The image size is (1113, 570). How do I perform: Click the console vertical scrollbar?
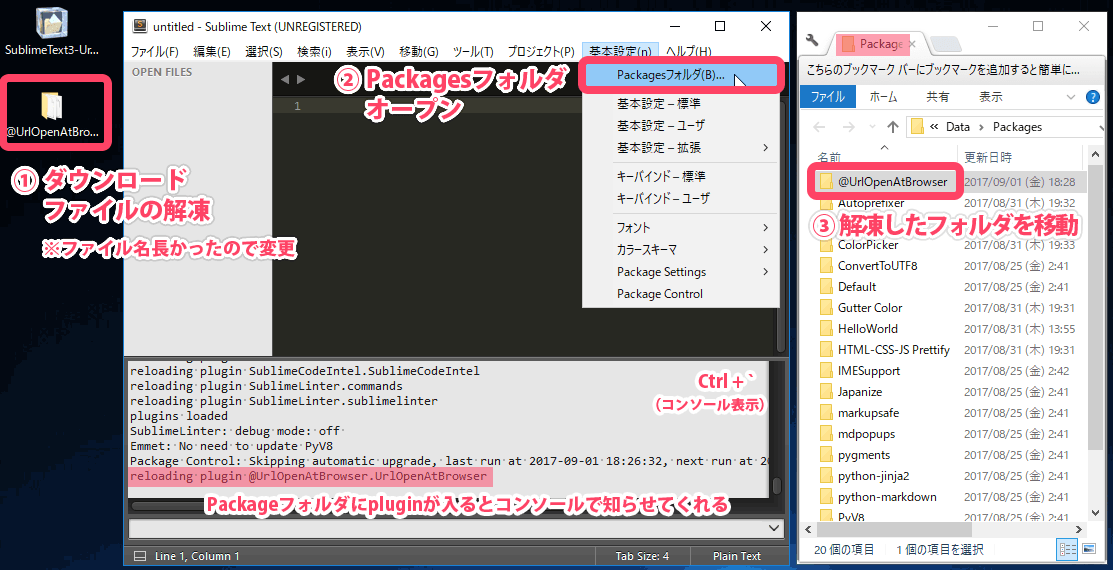click(x=777, y=486)
